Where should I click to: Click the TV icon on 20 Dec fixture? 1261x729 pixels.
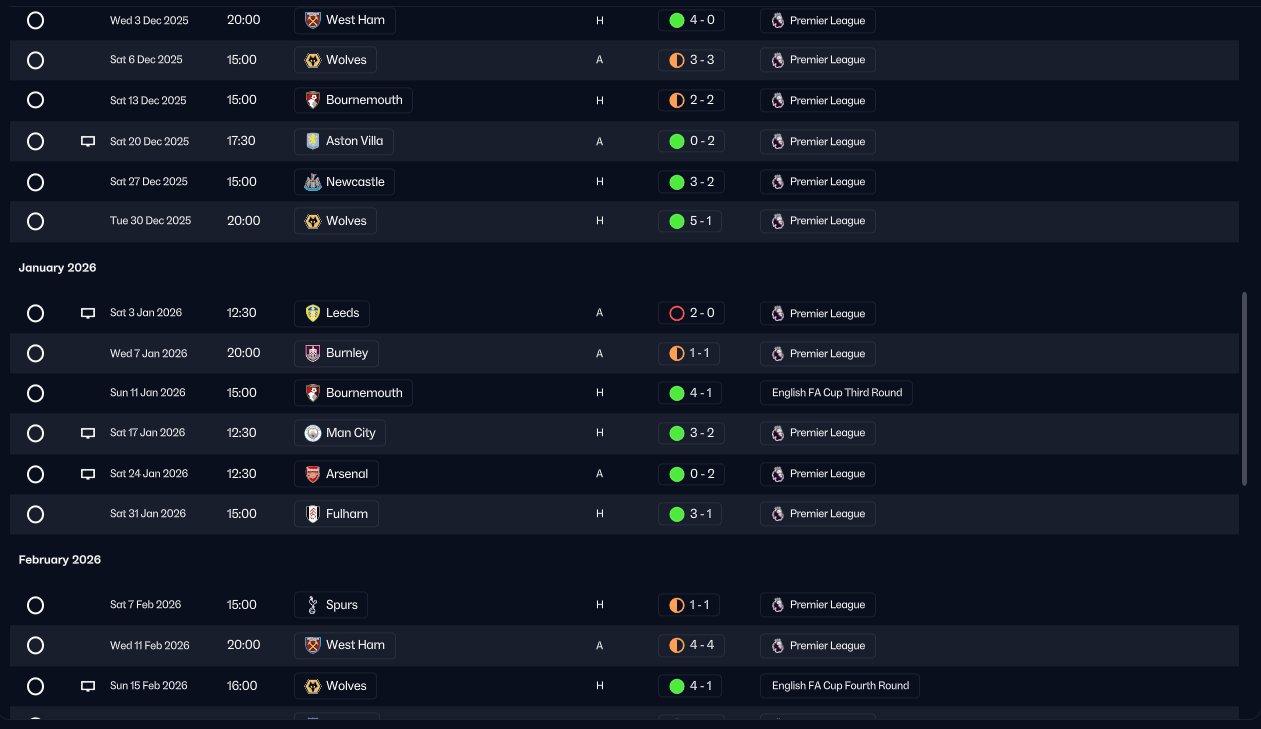coord(88,141)
